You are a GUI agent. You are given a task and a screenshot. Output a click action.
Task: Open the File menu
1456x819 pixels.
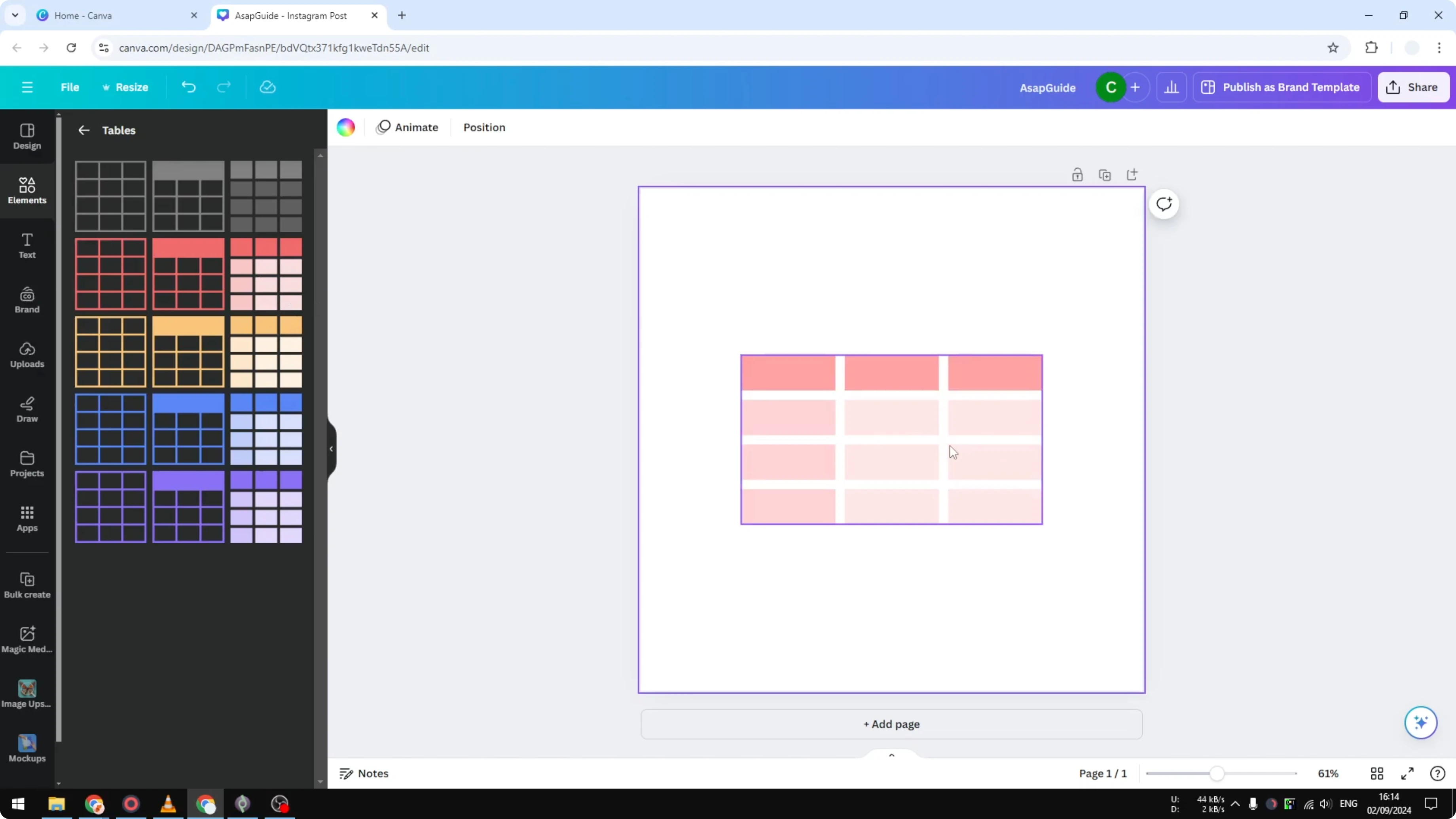click(x=70, y=87)
